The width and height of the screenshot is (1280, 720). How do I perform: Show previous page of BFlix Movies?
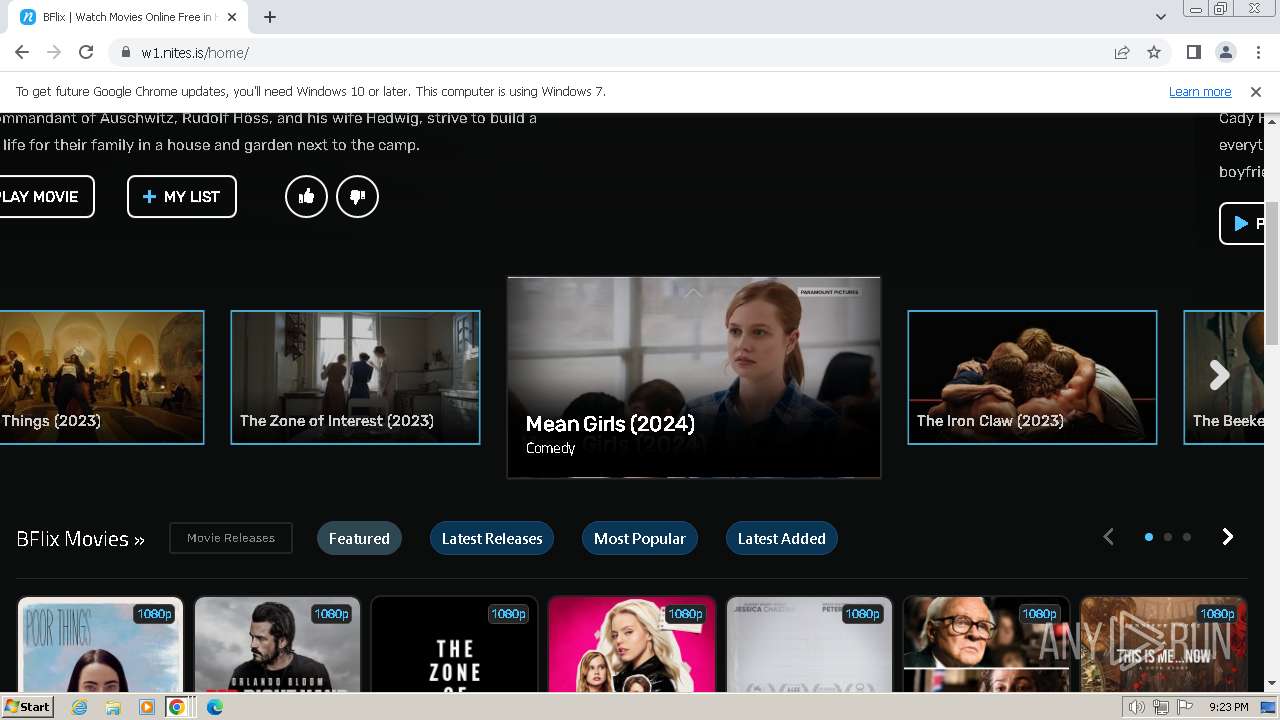[x=1108, y=537]
